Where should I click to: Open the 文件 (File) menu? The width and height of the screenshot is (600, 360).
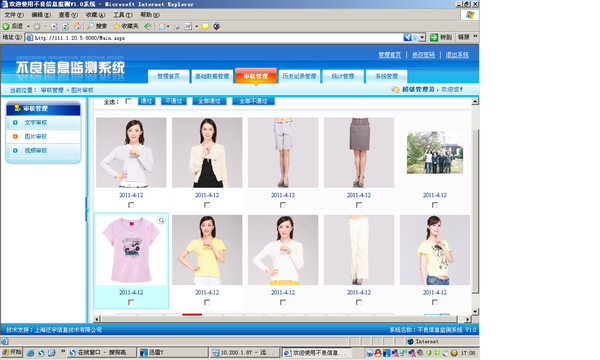point(14,15)
